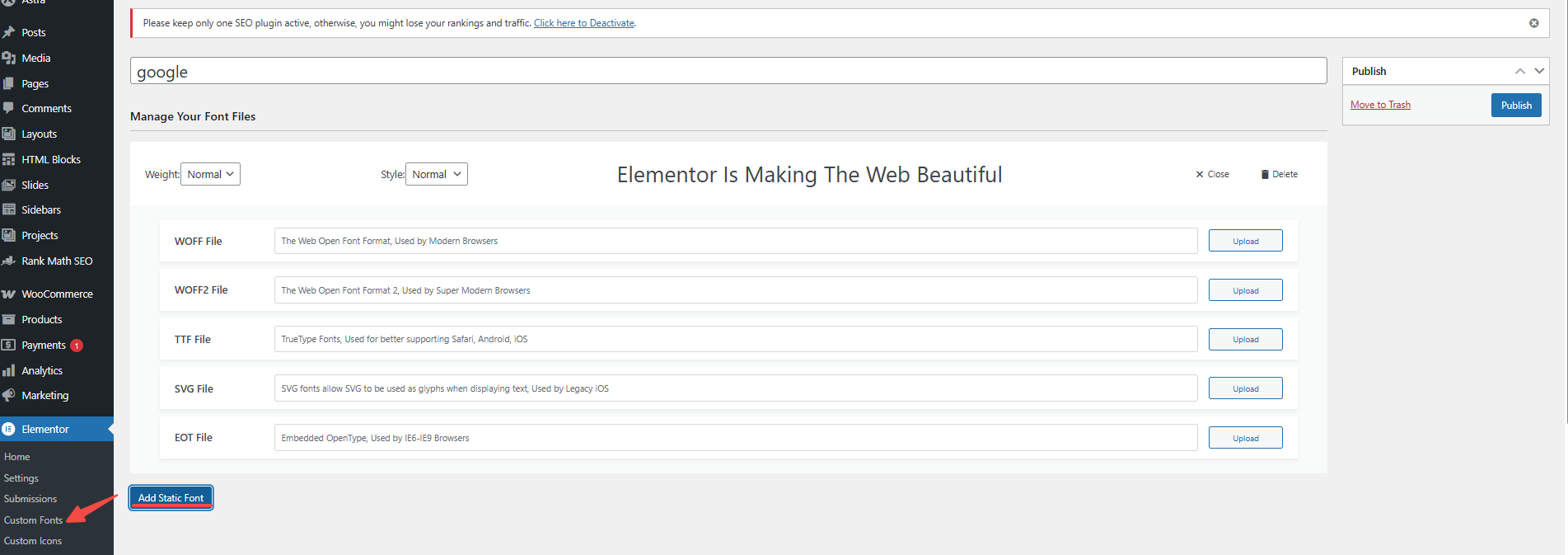Viewport: 1568px width, 555px height.
Task: Open the Style dropdown
Action: pyautogui.click(x=436, y=174)
